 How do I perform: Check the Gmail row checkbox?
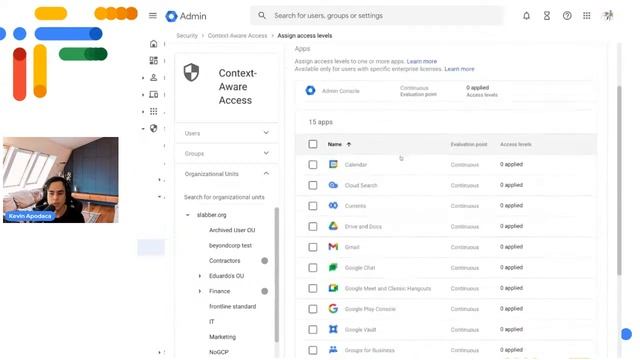(313, 247)
